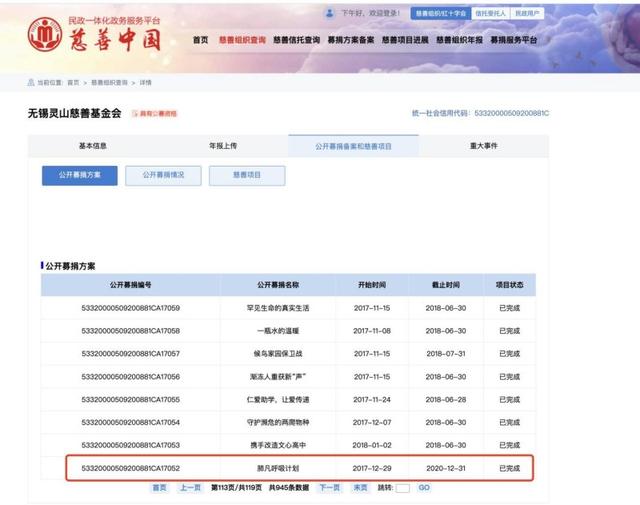Select the 慈善组织/红十字会 login type
Viewport: 640px width, 505px height.
click(x=441, y=13)
